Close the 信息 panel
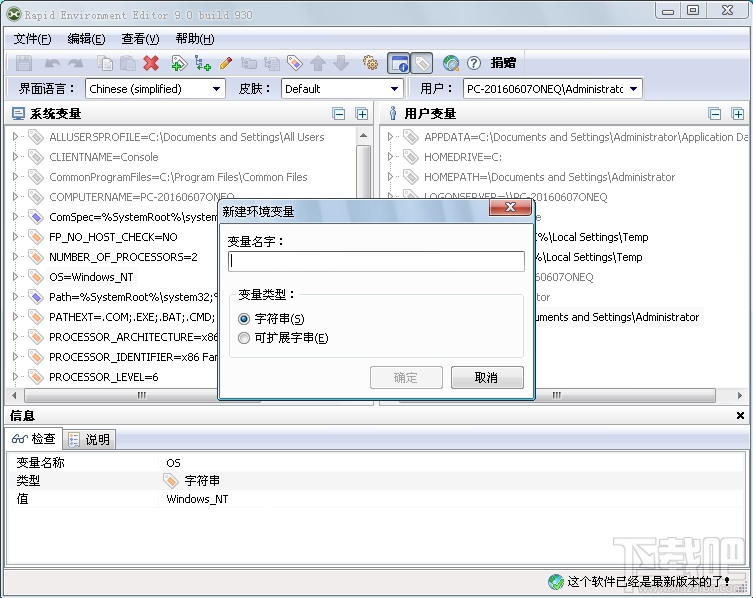Viewport: 753px width, 598px height. 740,415
